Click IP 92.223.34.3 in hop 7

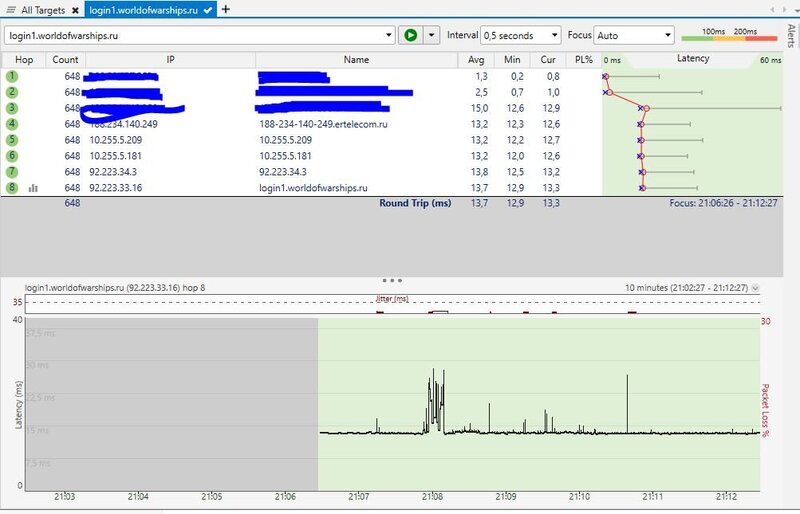[x=113, y=172]
